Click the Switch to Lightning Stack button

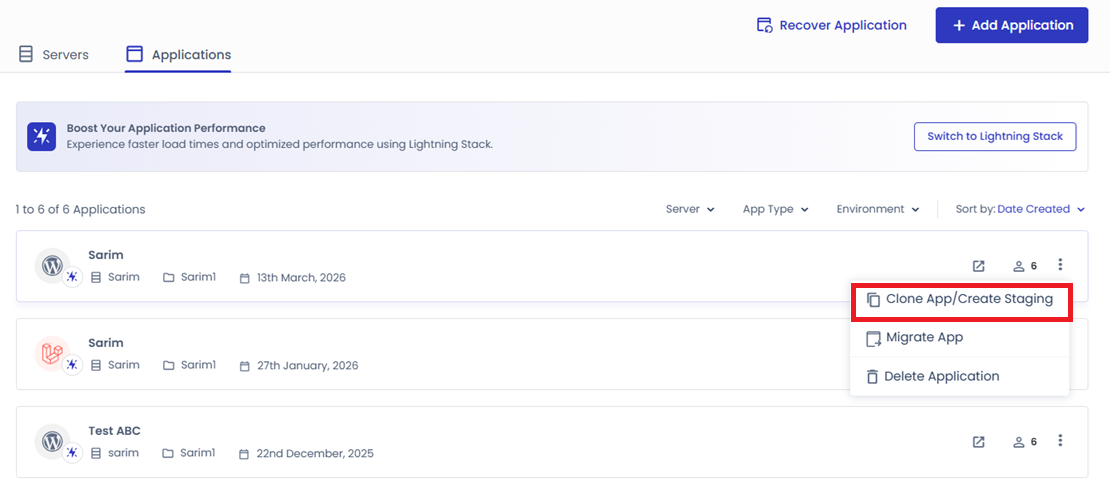[995, 137]
